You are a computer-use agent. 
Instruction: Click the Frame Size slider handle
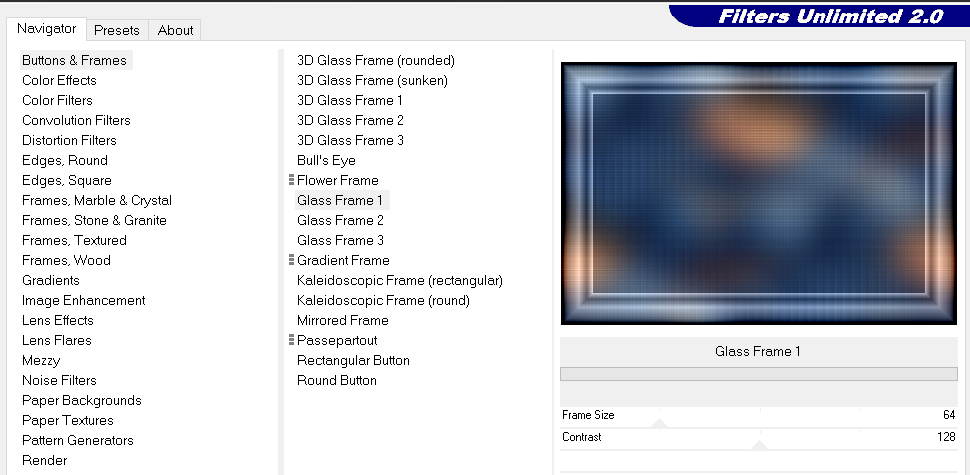(659, 423)
